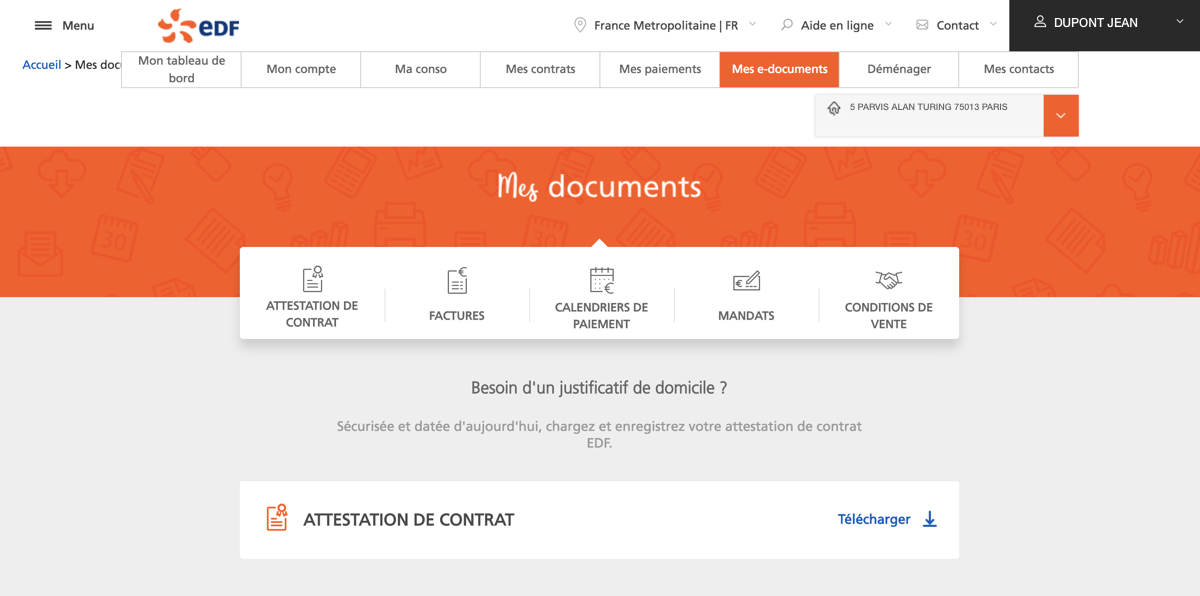This screenshot has width=1200, height=596.
Task: Click the Calendriers de paiement calendar icon
Action: point(601,280)
